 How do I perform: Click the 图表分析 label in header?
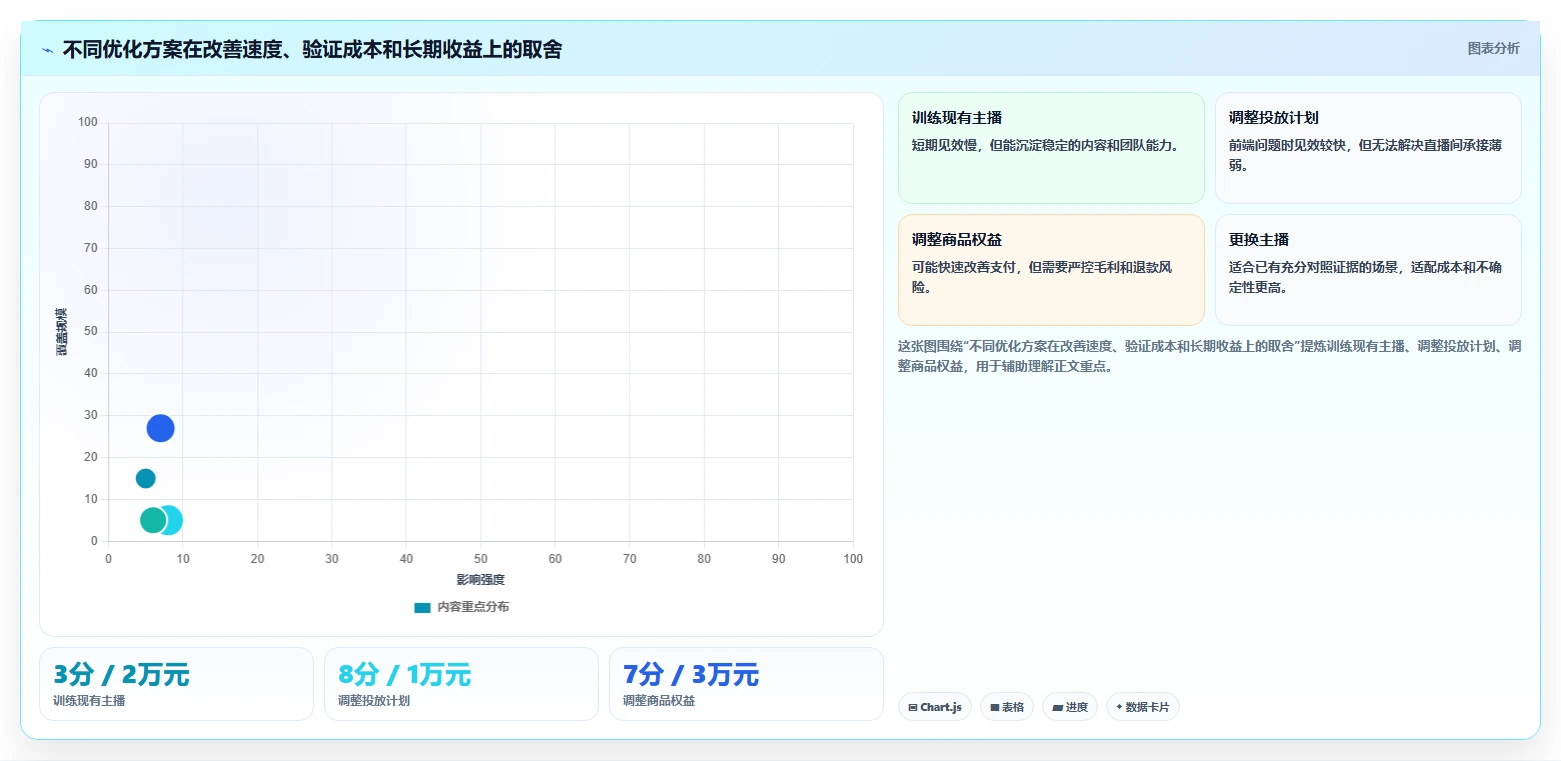point(1493,49)
